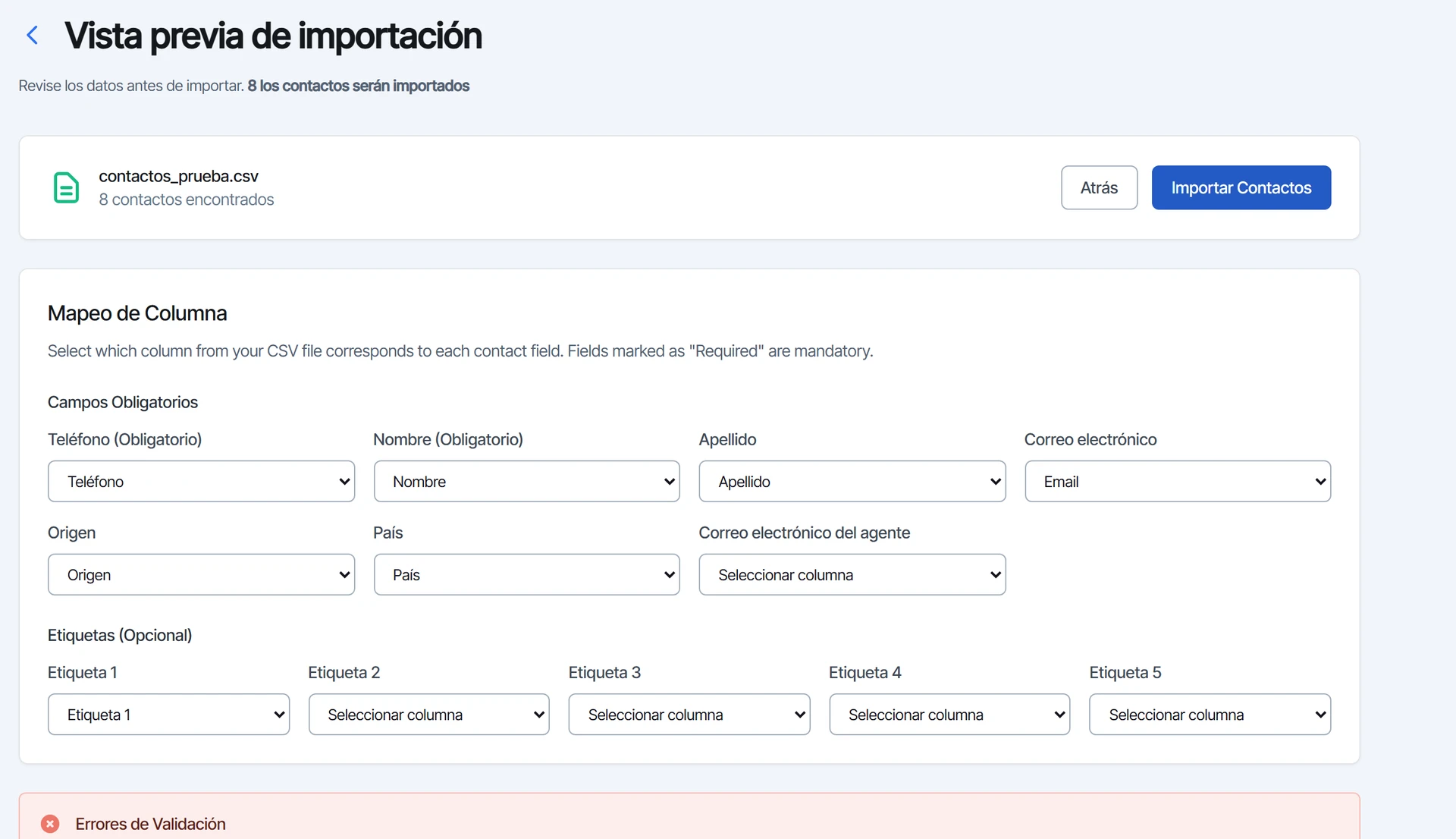1456x839 pixels.
Task: Click the green CSV file icon
Action: [x=66, y=187]
